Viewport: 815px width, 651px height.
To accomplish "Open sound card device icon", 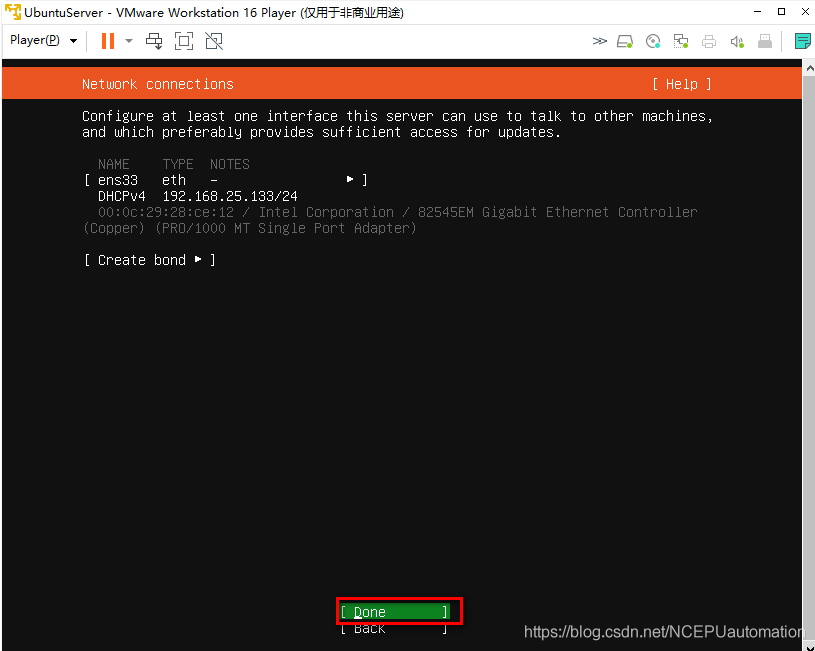I will (737, 41).
